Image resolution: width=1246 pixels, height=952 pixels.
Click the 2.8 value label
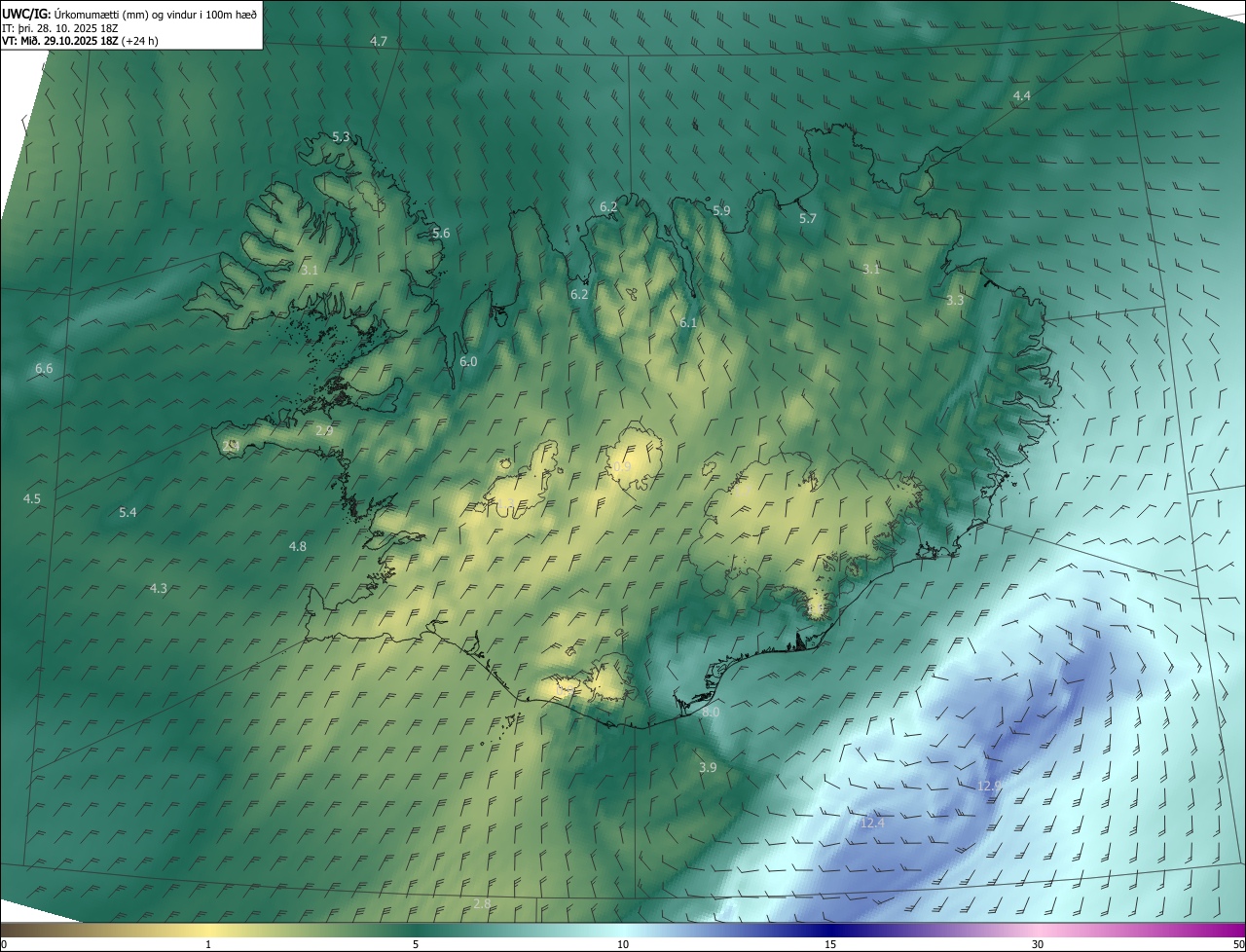[482, 903]
